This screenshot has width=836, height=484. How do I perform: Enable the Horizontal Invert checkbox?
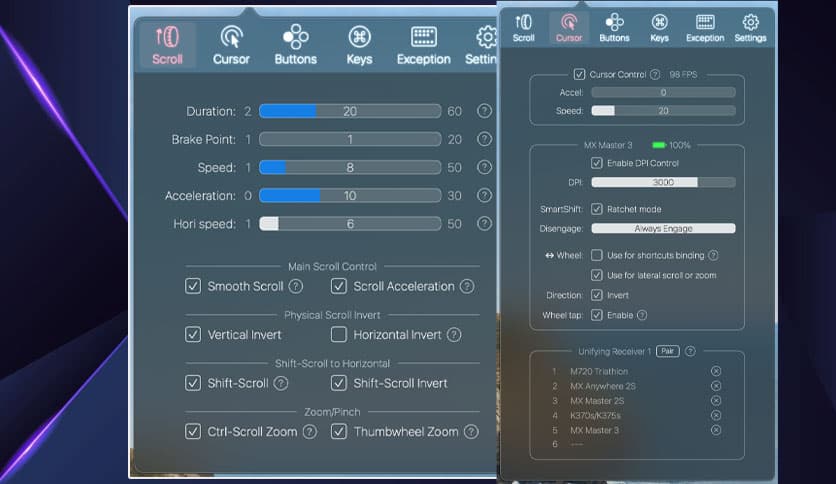click(x=339, y=335)
